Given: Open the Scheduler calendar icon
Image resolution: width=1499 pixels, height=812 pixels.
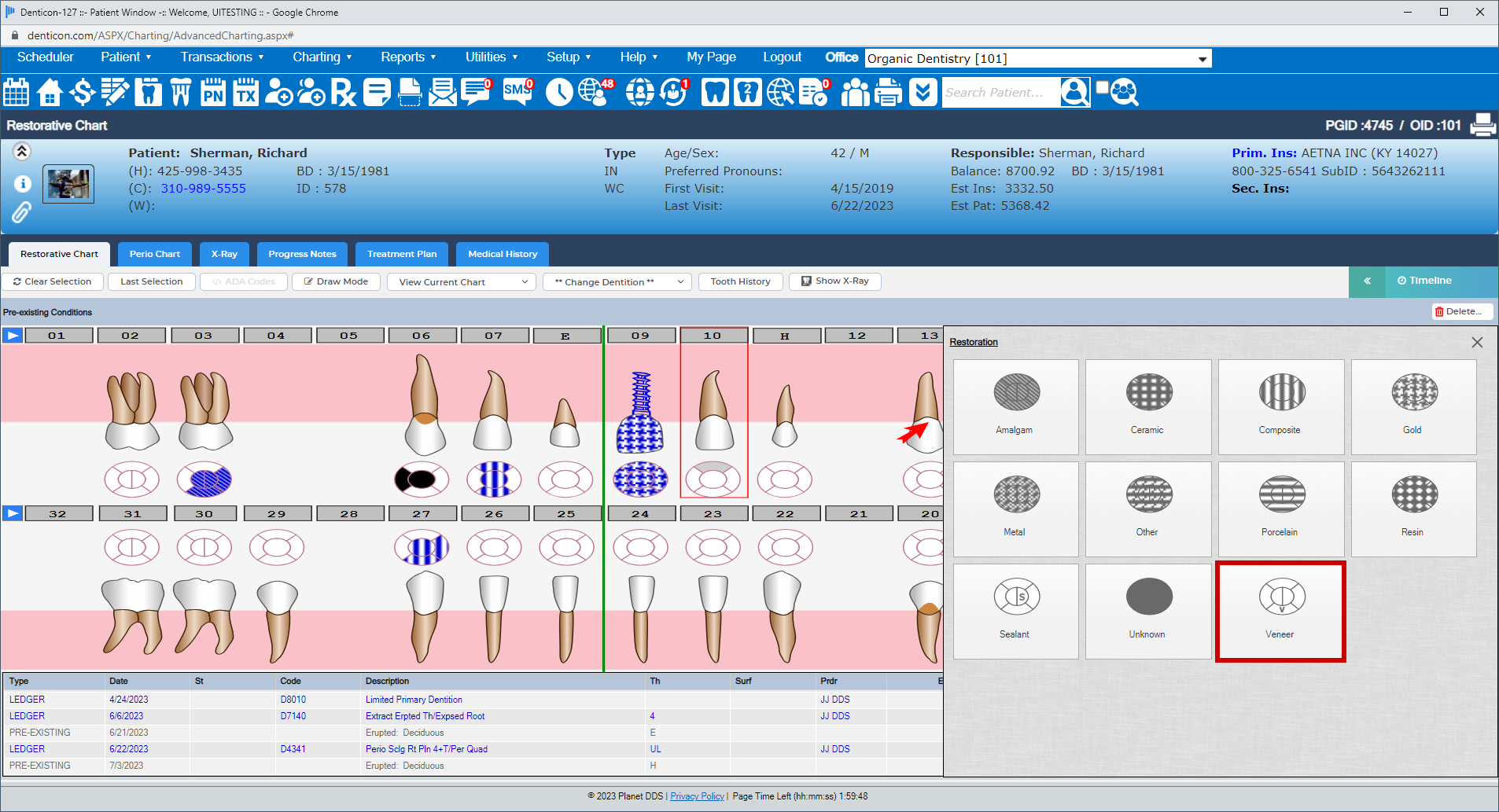Looking at the screenshot, I should coord(16,92).
